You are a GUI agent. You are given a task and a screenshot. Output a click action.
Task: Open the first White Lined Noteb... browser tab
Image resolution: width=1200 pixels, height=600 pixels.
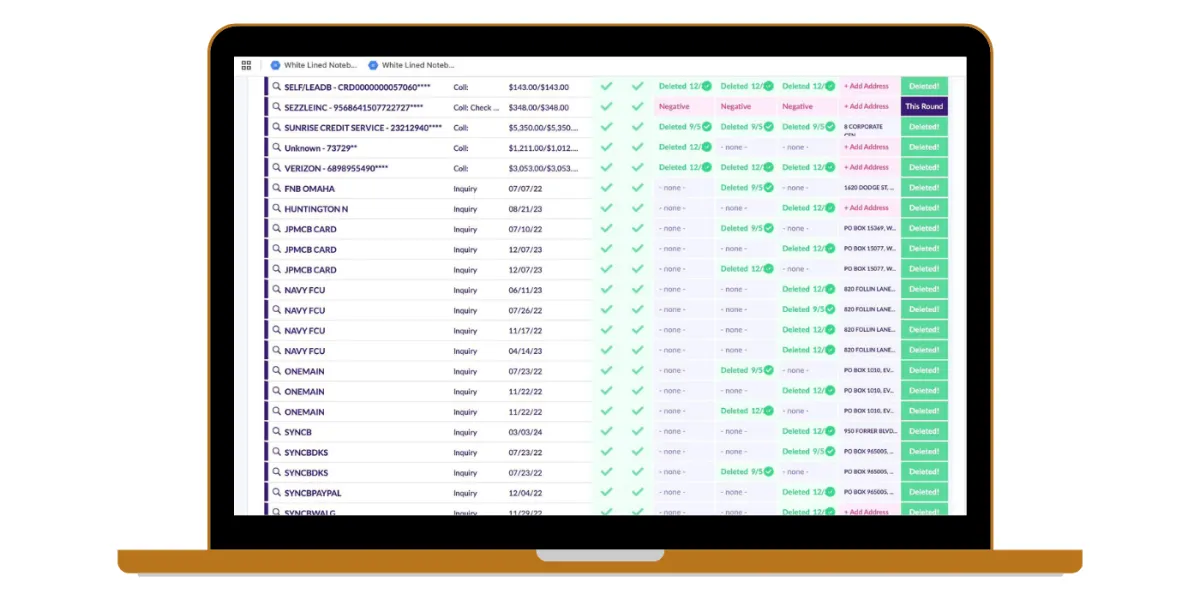pos(313,65)
